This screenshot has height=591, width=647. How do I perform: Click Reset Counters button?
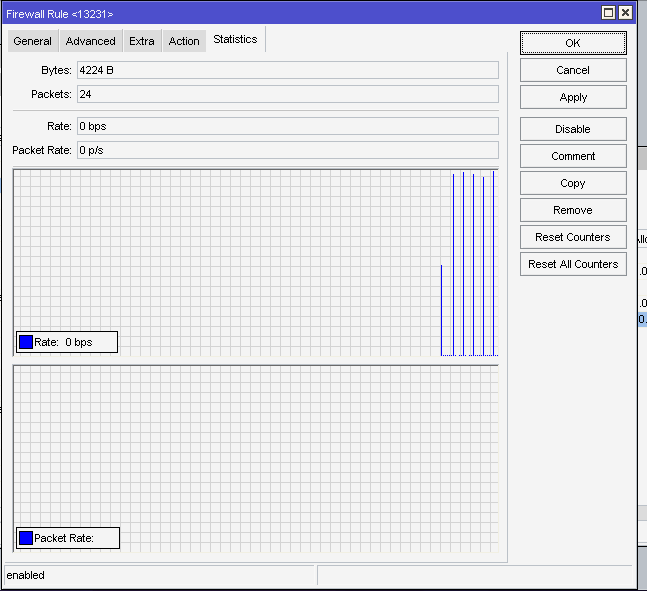(573, 237)
